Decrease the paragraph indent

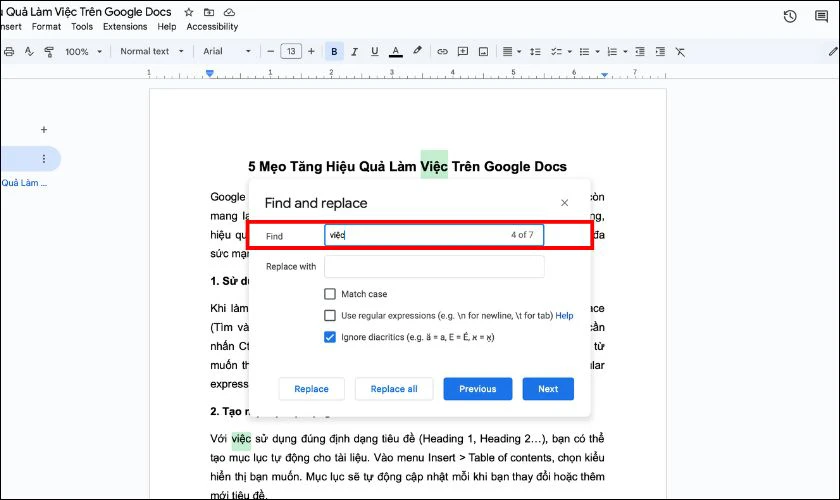(640, 51)
